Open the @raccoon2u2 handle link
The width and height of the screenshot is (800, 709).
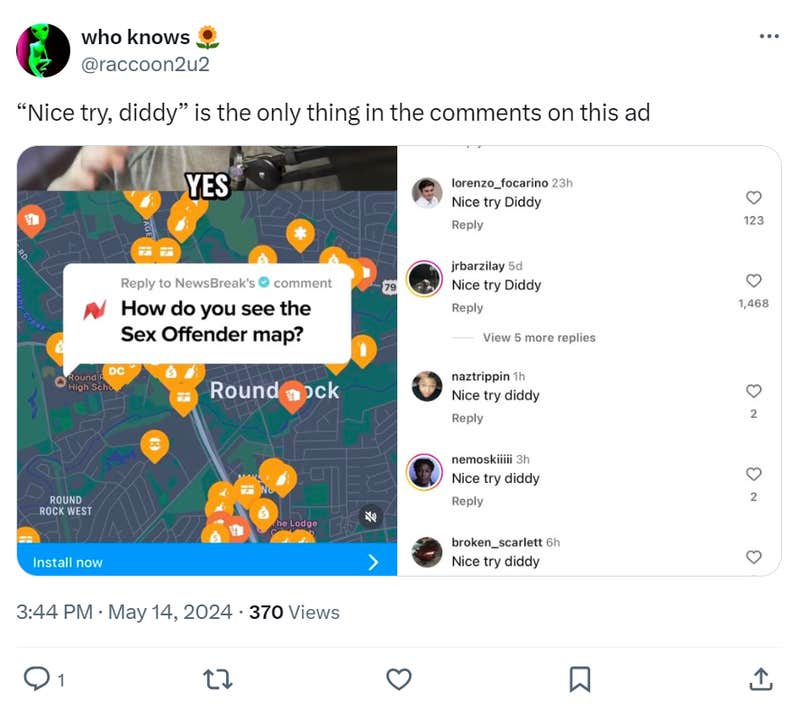click(145, 63)
